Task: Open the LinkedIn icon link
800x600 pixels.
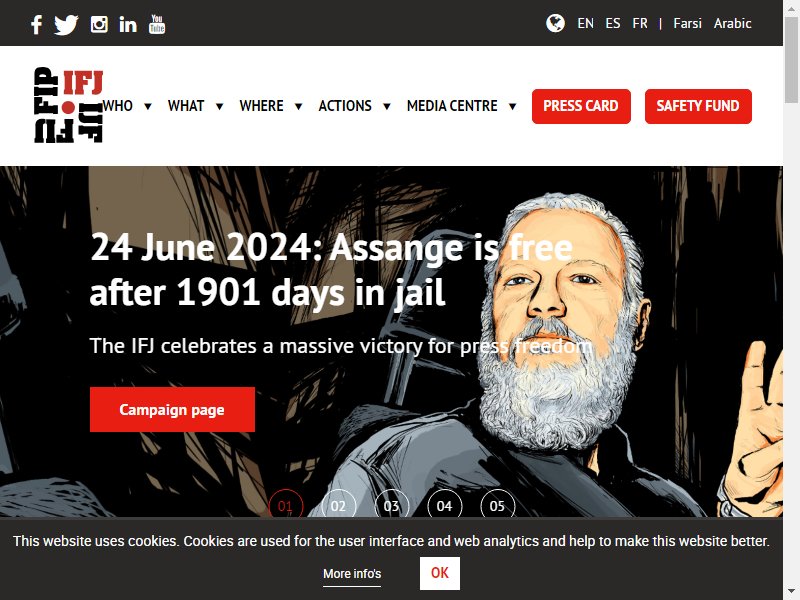Action: click(128, 24)
